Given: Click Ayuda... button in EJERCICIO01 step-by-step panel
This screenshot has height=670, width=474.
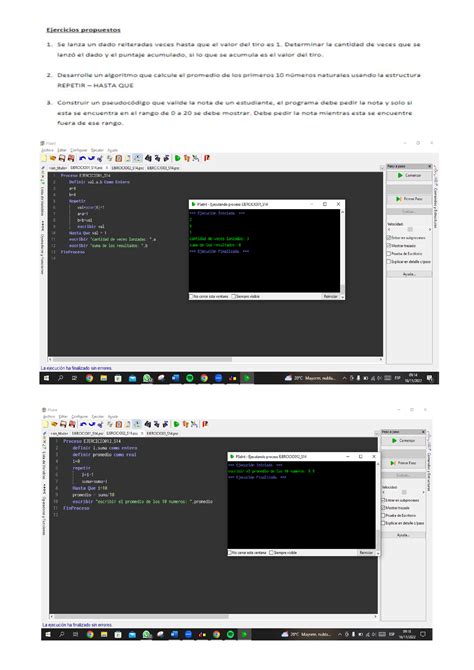Looking at the screenshot, I should (409, 274).
